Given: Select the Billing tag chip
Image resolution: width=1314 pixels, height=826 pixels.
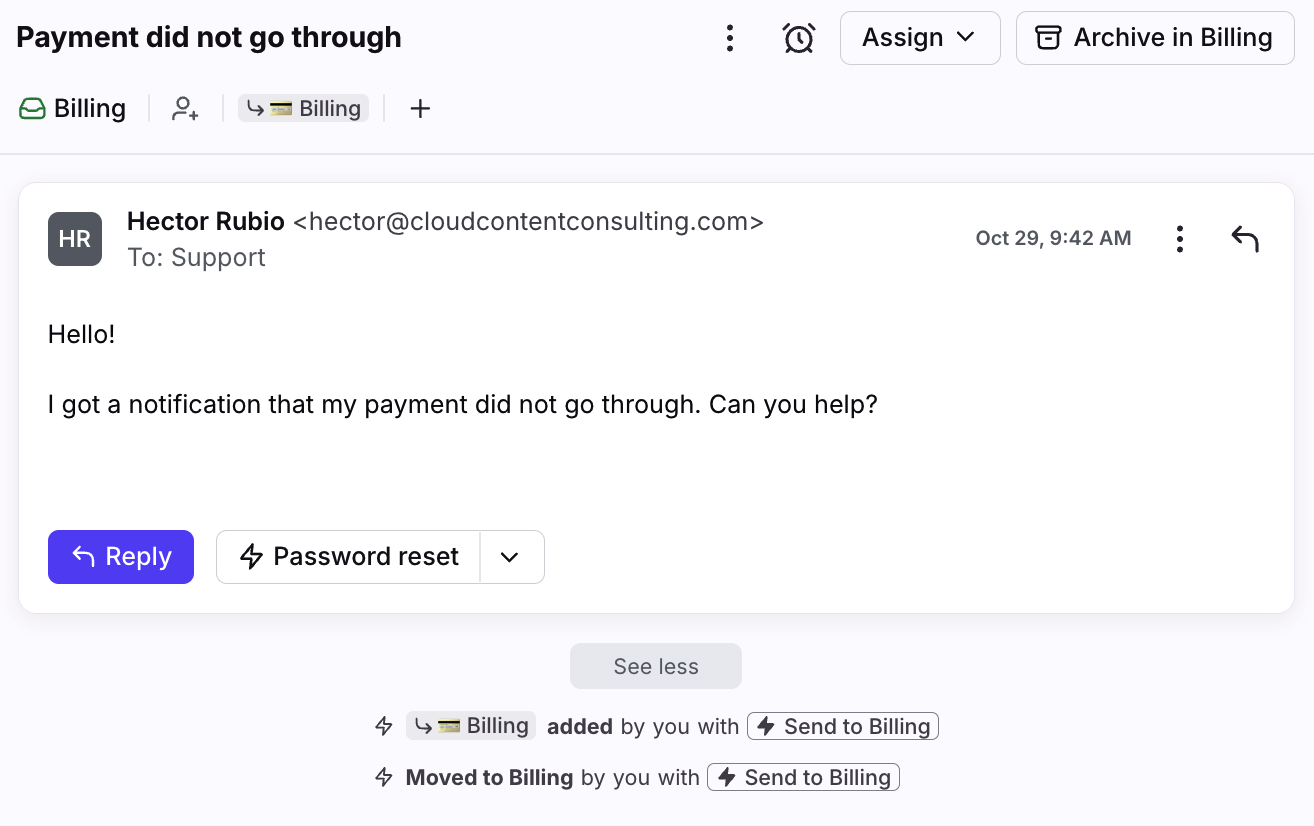Looking at the screenshot, I should coord(303,108).
